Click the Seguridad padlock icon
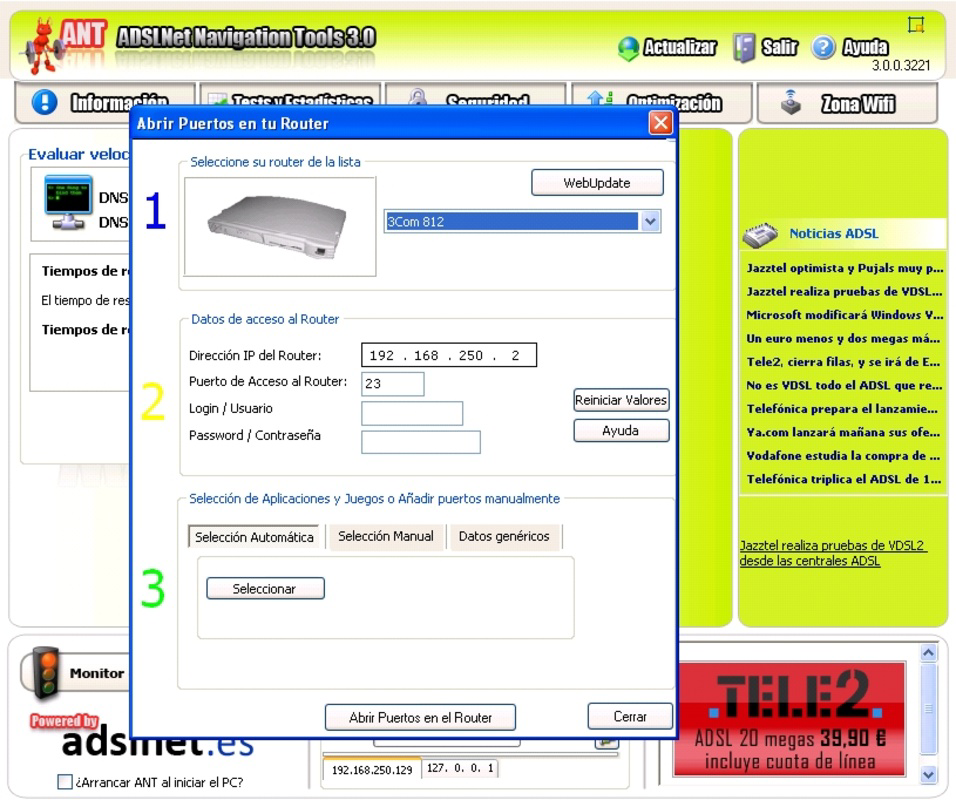Viewport: 956px width, 800px height. point(418,98)
